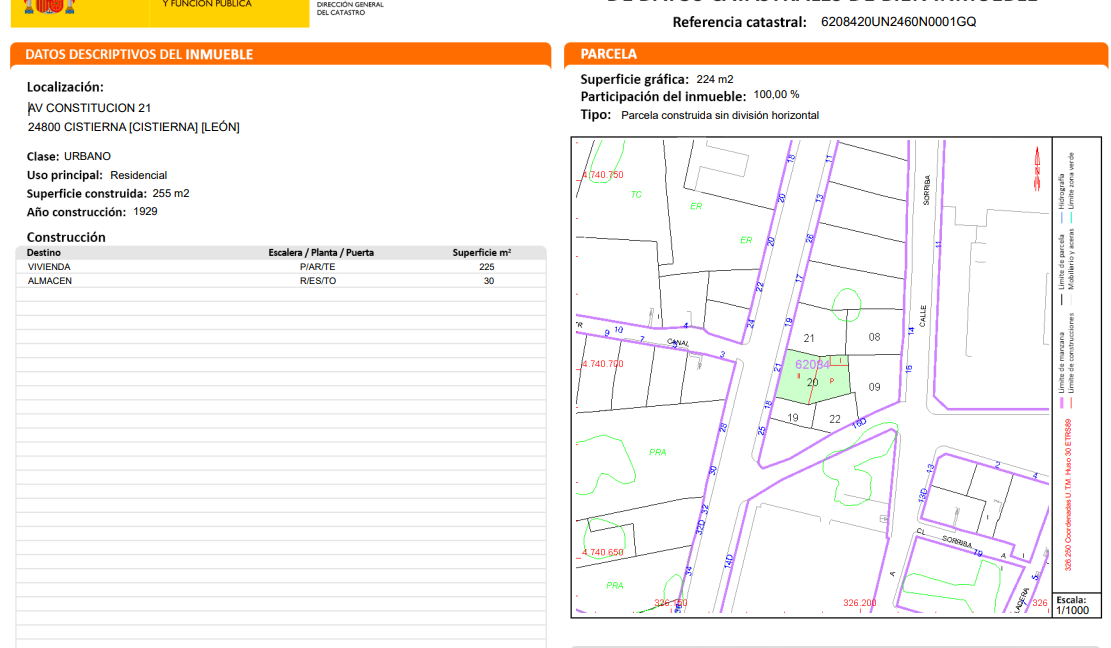The height and width of the screenshot is (648, 1111).
Task: Click the 'Superficie gráfica:' label
Action: [634, 79]
